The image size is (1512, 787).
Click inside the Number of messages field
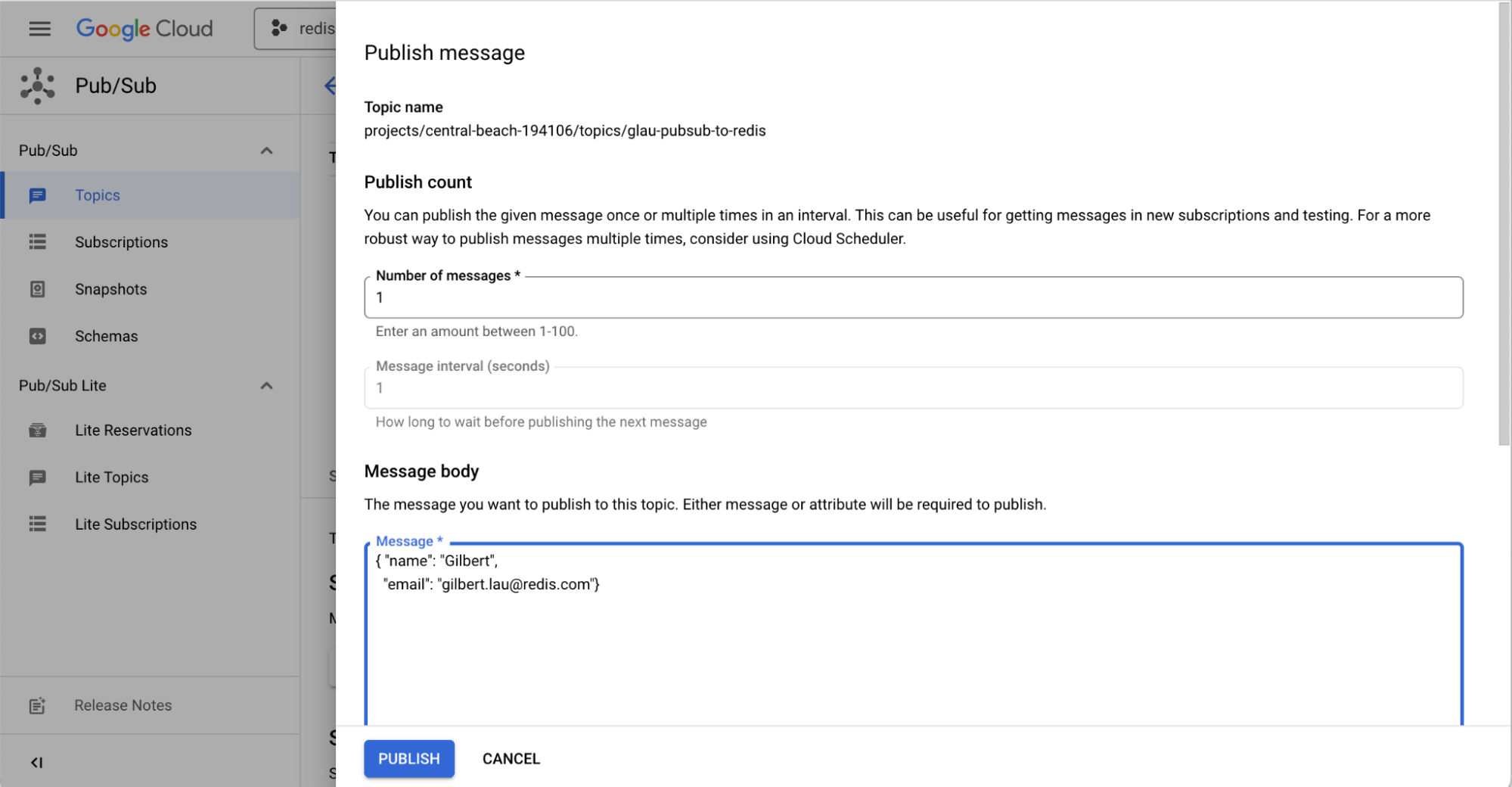point(908,297)
